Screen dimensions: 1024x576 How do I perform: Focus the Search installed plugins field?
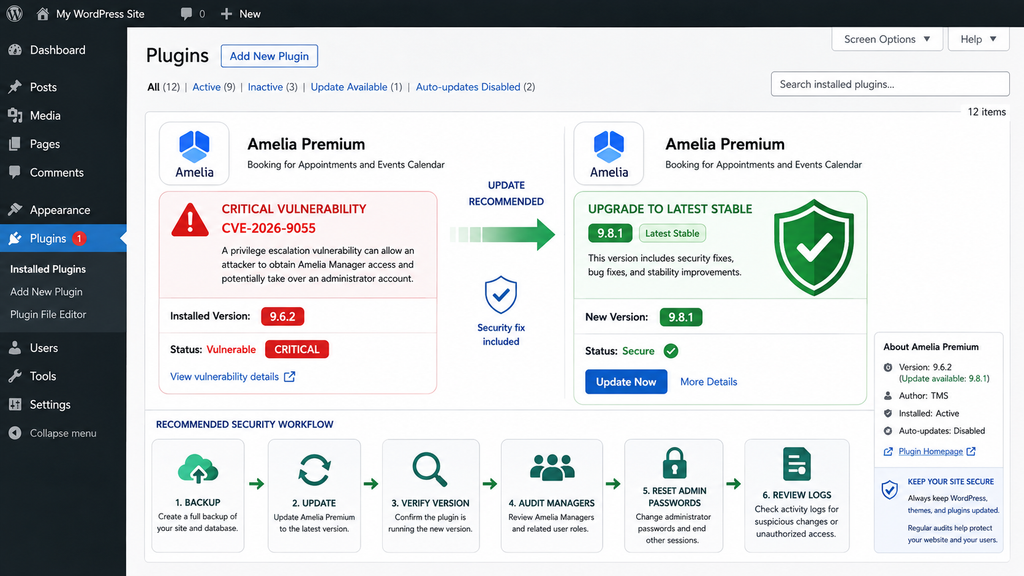[x=889, y=84]
